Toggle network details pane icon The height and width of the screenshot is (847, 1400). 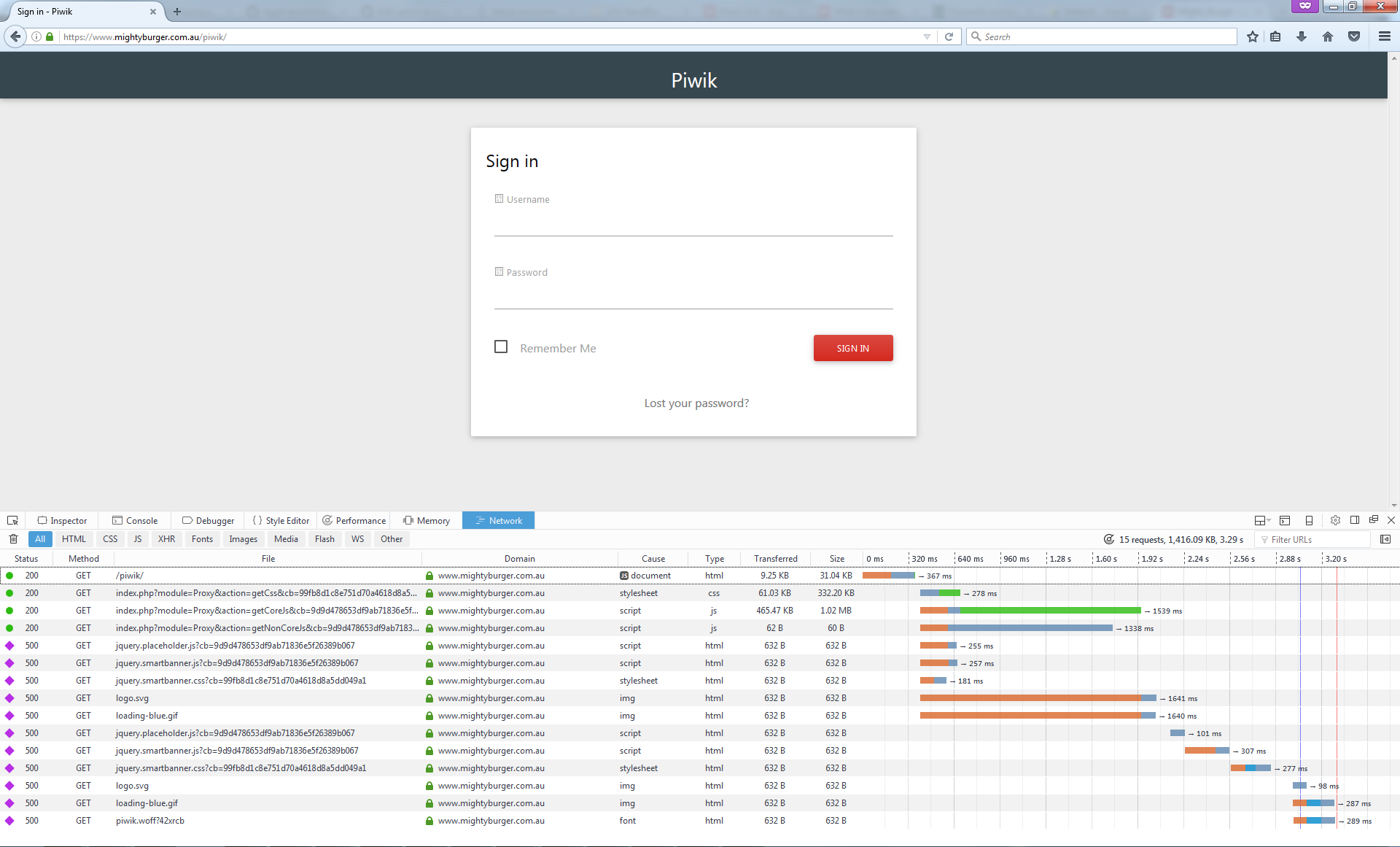1385,539
